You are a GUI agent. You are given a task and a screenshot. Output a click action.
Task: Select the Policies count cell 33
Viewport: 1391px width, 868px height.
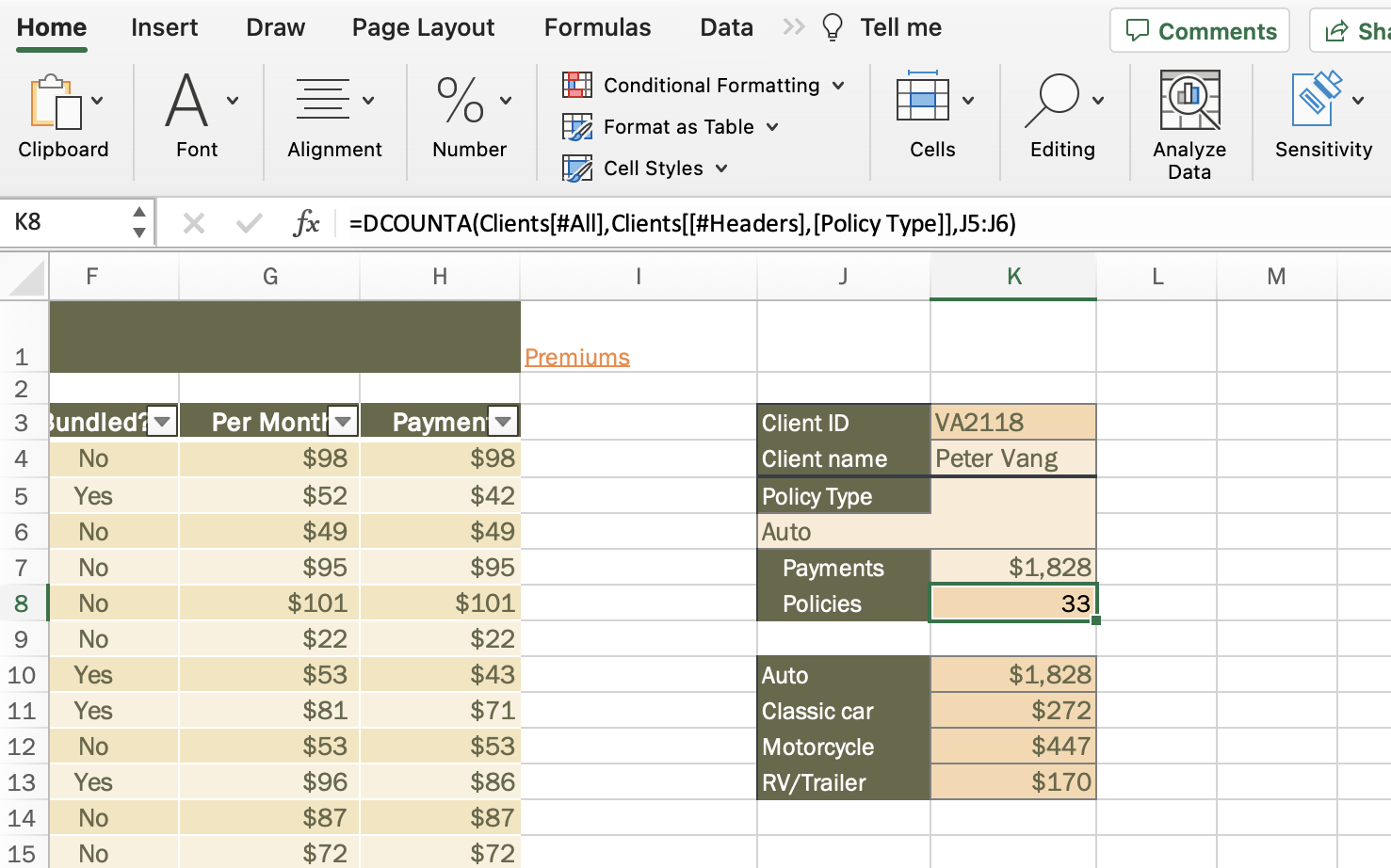tap(1013, 603)
